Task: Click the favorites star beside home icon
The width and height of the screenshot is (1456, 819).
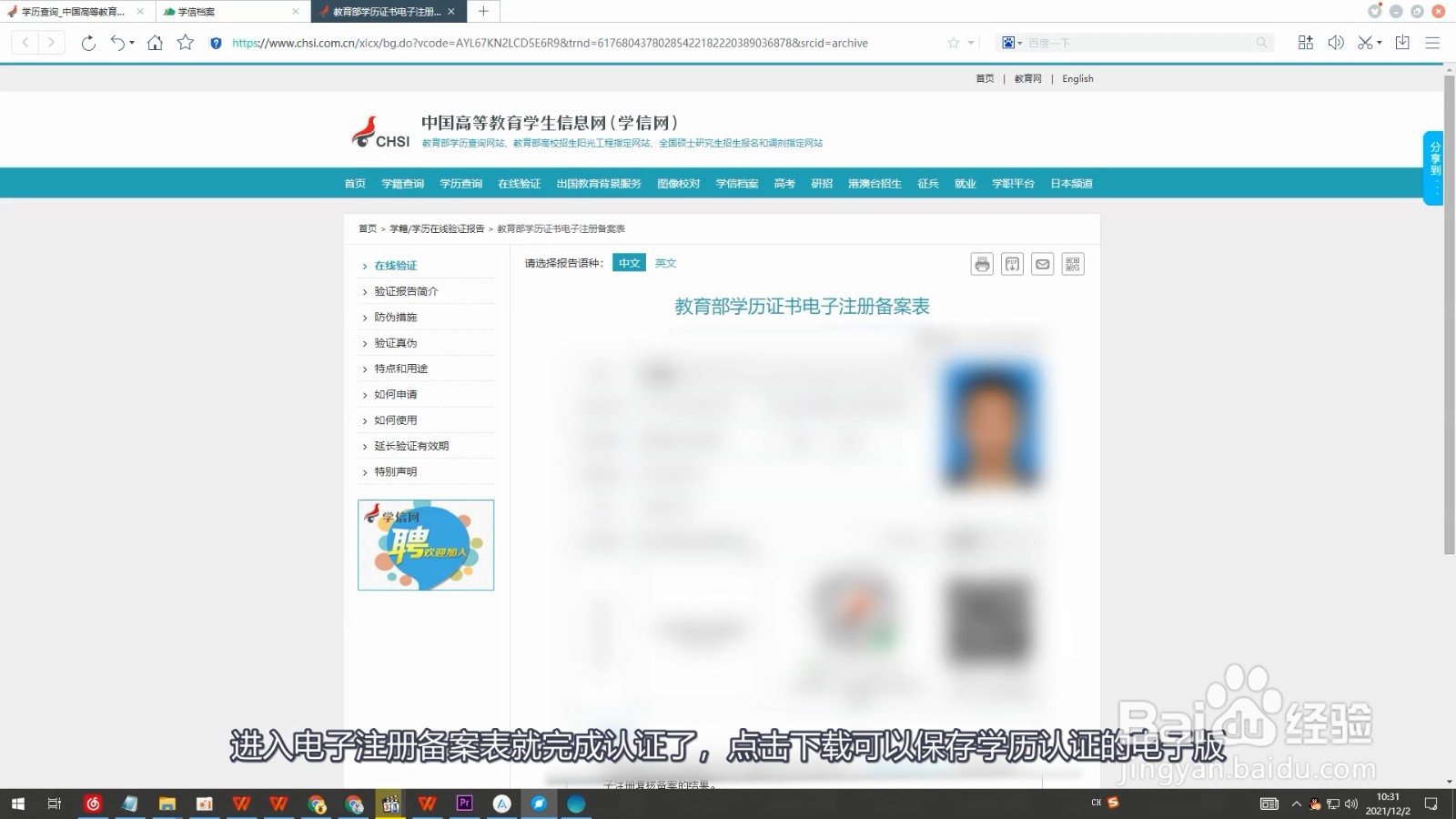Action: coord(186,43)
